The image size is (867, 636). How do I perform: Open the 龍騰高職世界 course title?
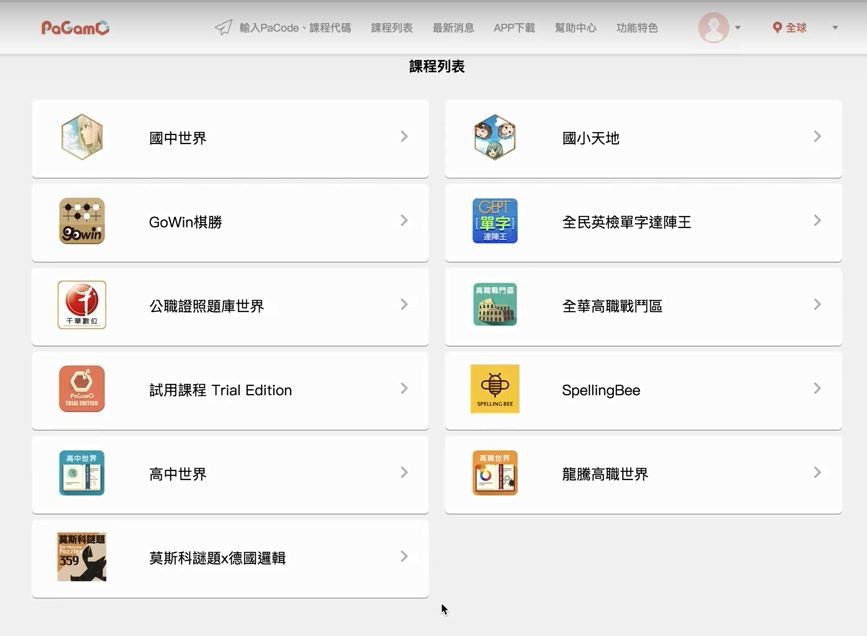(x=605, y=475)
